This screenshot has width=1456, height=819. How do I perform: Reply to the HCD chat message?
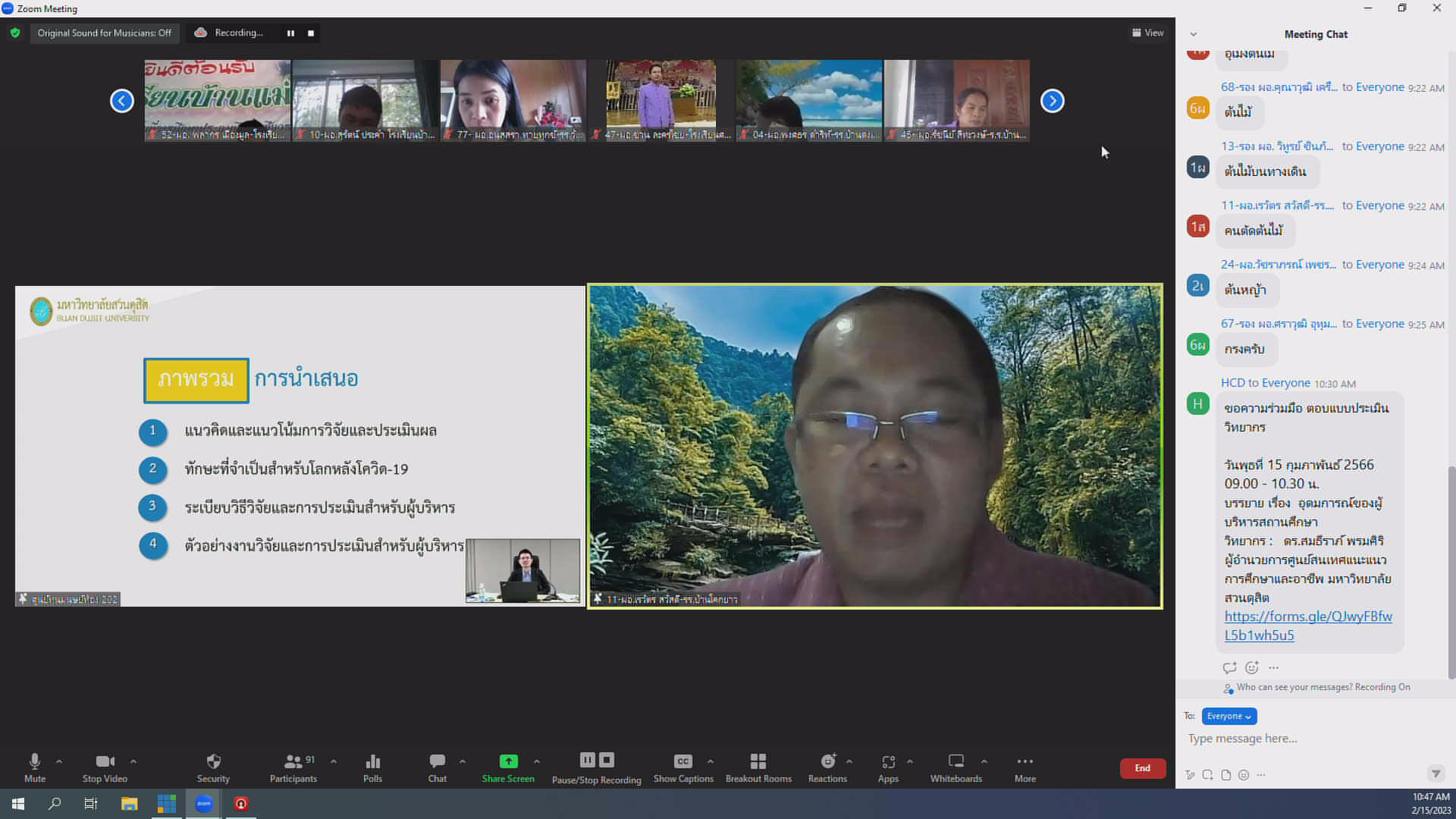[x=1229, y=667]
